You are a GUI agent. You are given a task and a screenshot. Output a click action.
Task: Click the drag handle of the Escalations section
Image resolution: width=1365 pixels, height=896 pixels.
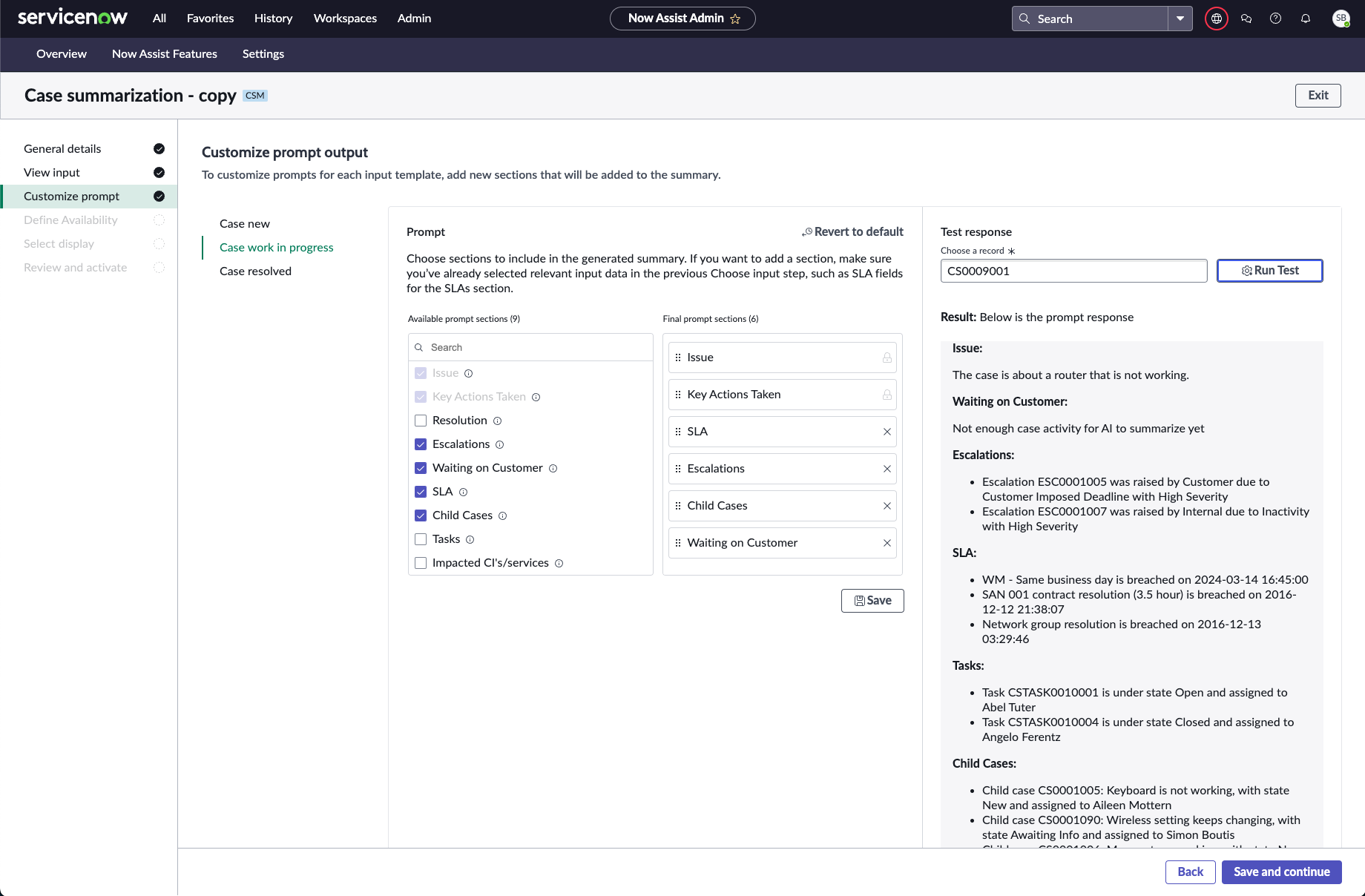click(x=678, y=469)
